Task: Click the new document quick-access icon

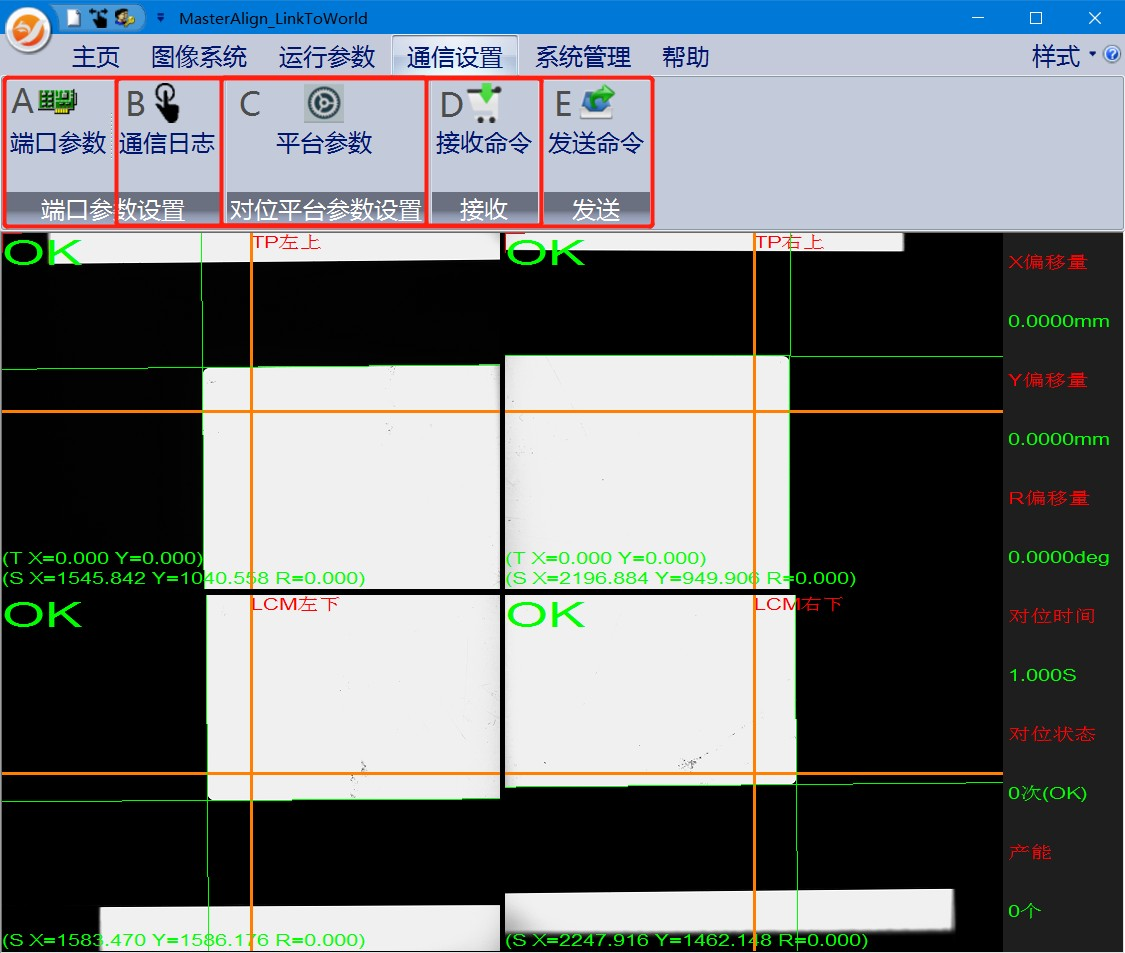Action: pos(73,17)
